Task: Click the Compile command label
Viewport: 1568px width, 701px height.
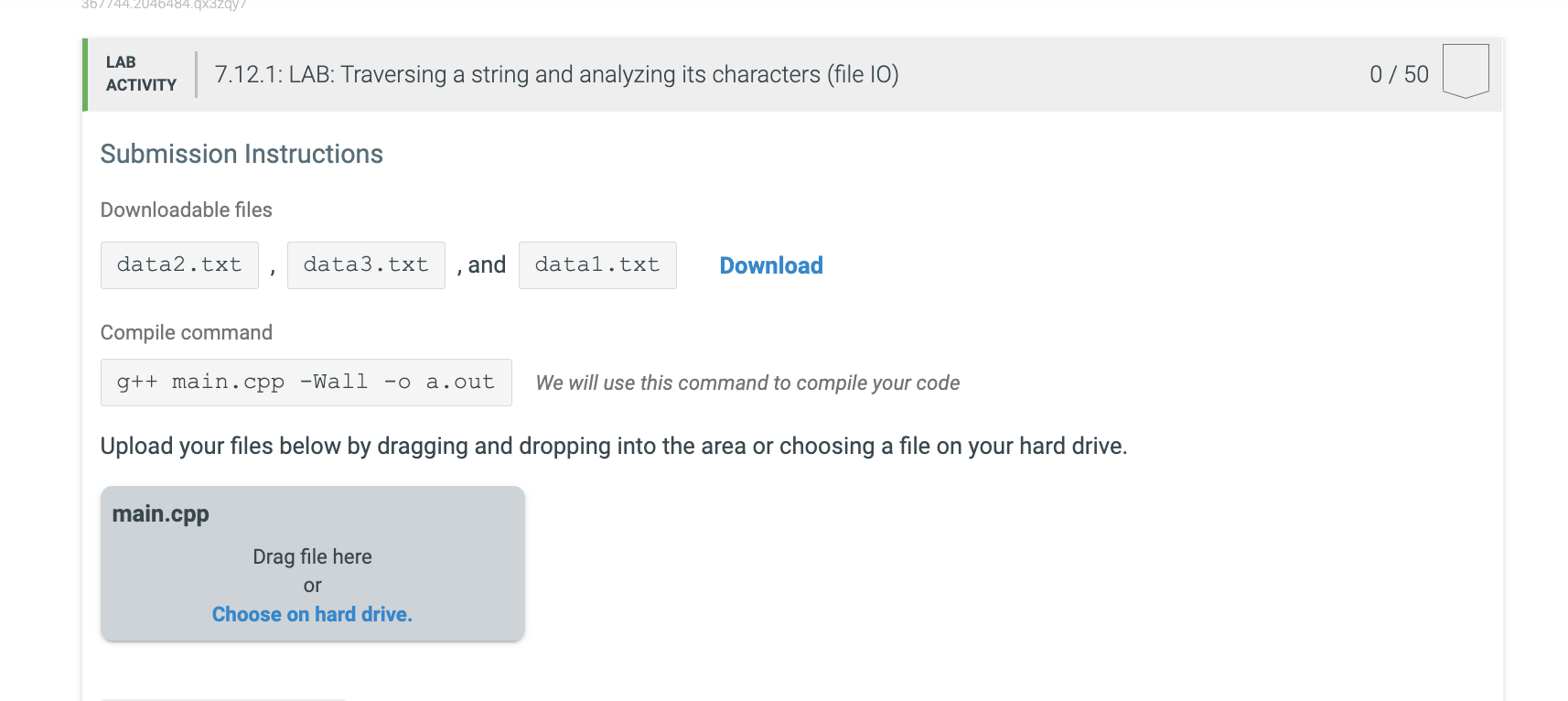Action: [x=187, y=332]
